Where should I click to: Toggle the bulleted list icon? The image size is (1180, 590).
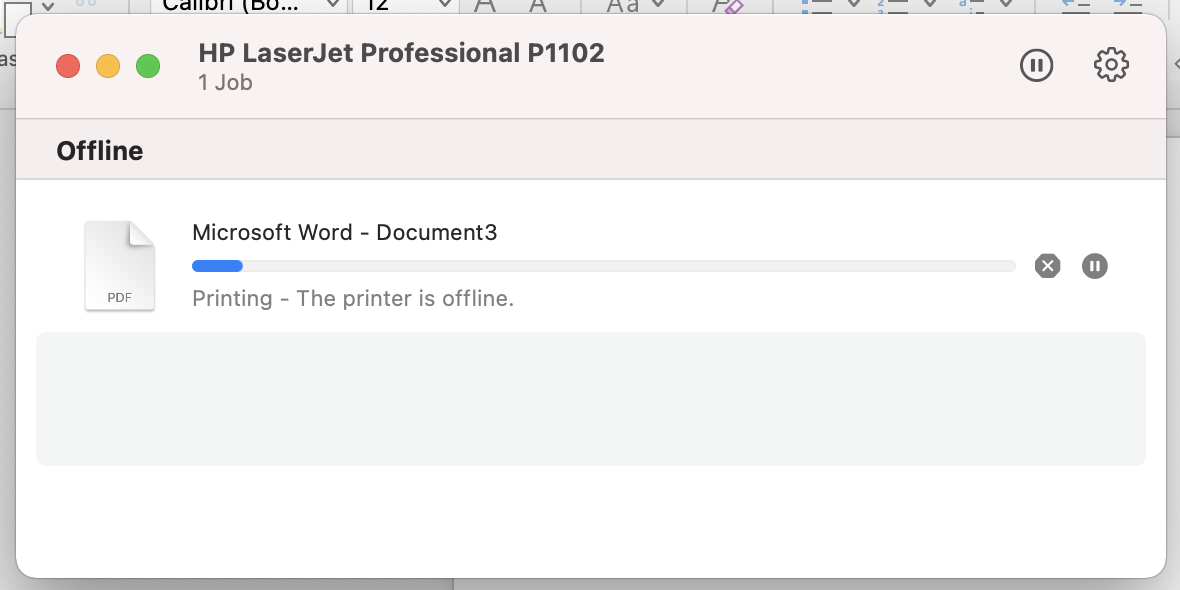coord(818,5)
